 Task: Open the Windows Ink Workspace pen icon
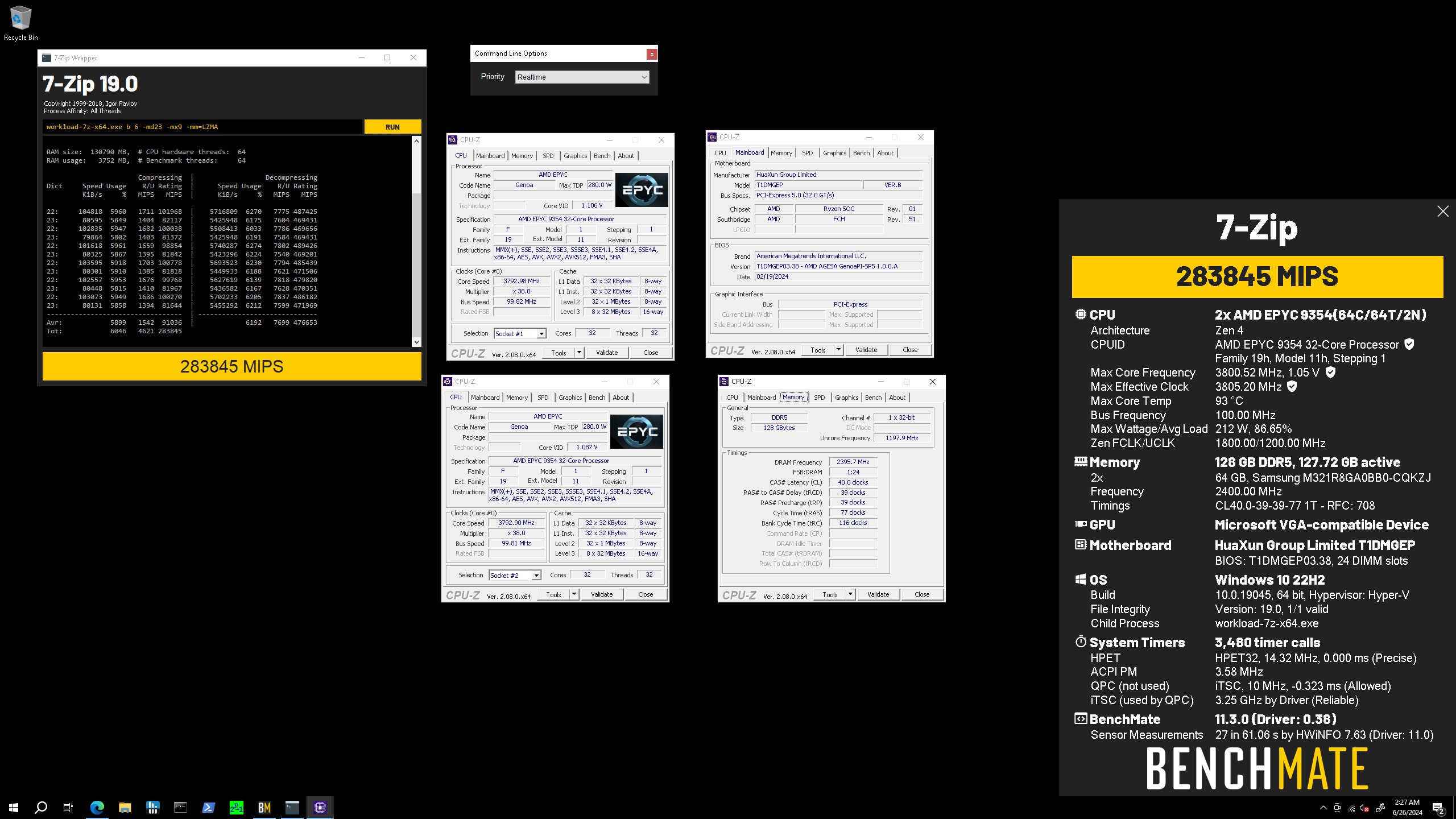(1380, 808)
